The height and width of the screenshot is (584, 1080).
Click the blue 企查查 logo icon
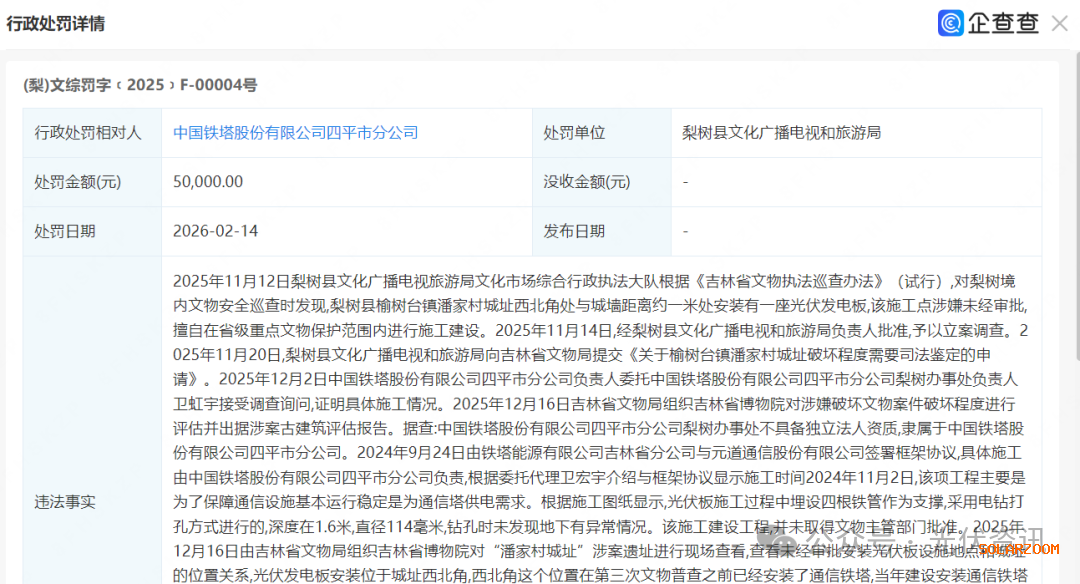(x=951, y=23)
